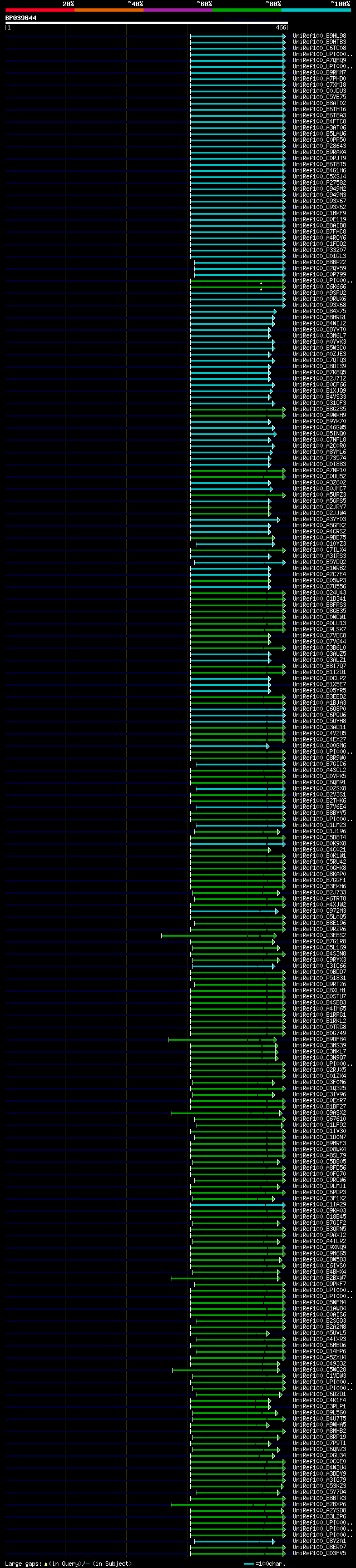356x1568 pixels.
Task: Select the label UniRef100_B5INQ0
Action: [319, 433]
